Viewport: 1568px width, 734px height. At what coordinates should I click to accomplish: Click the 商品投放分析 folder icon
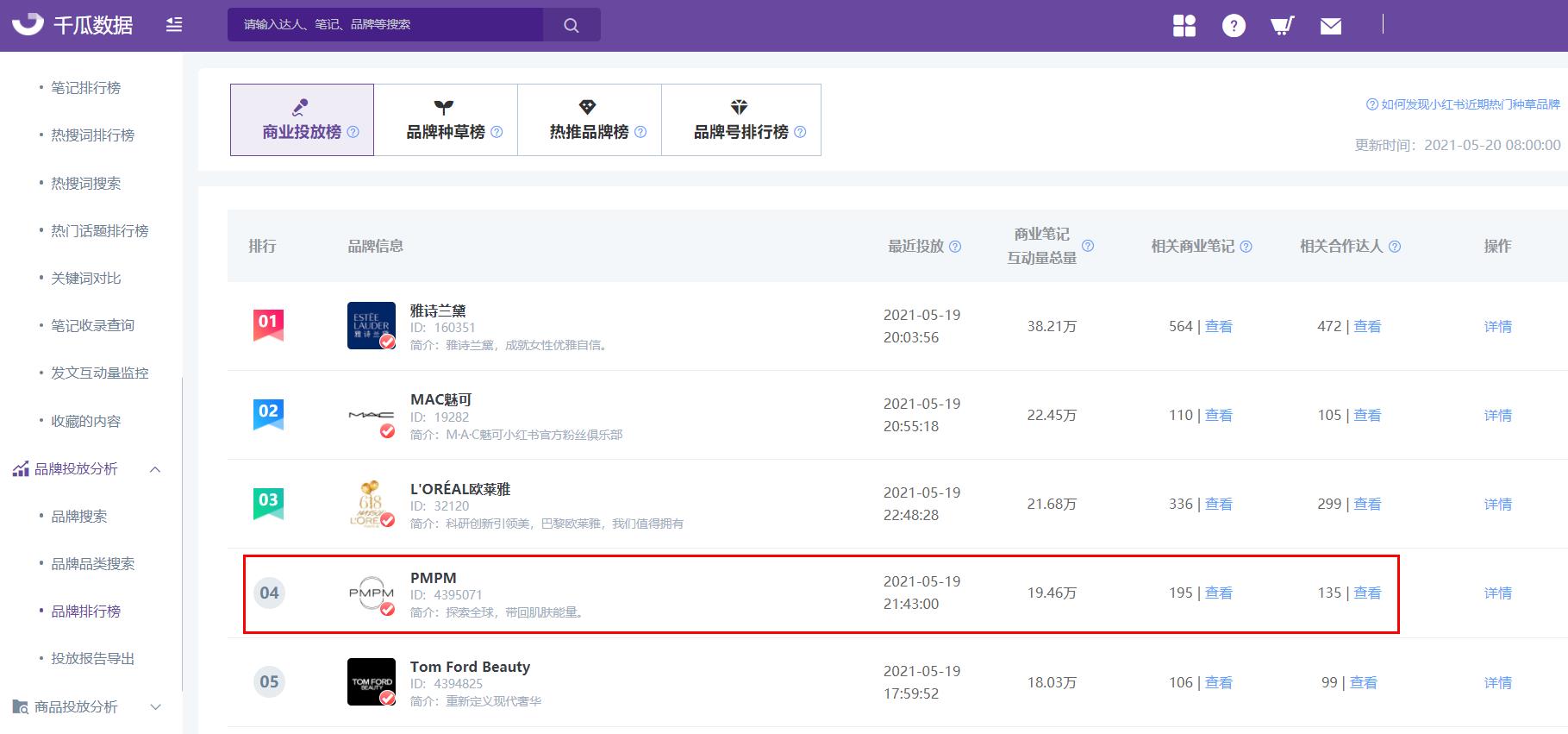coord(21,706)
